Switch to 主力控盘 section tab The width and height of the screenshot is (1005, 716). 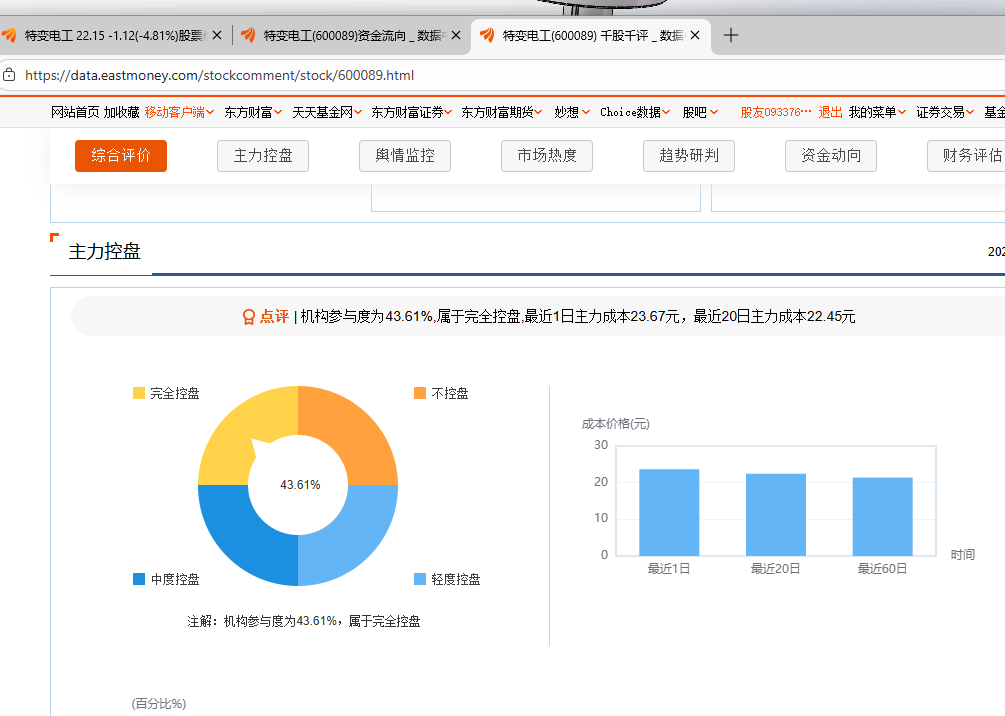[263, 156]
